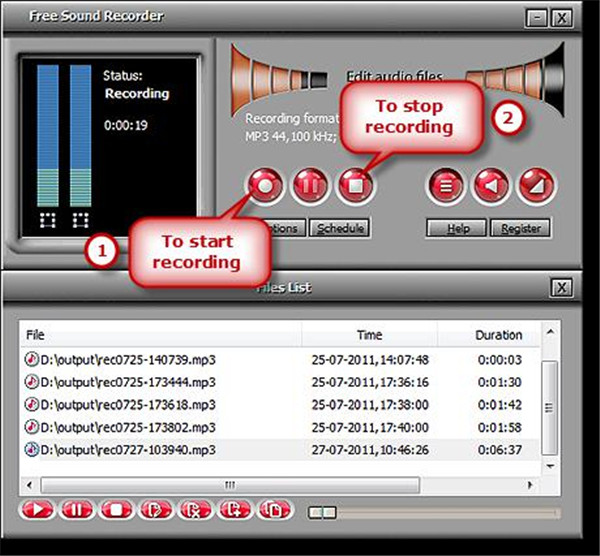Viewport: 600px width, 556px height.
Task: Click the duration value 0:06:37
Action: click(x=500, y=450)
